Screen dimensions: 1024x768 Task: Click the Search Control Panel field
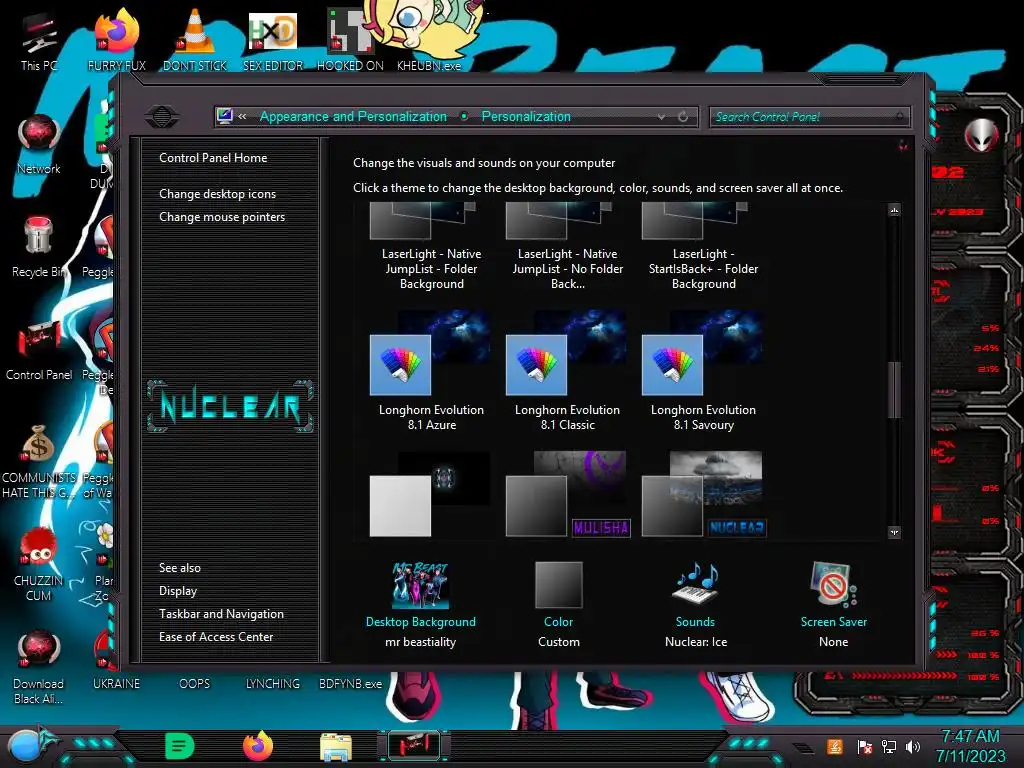click(810, 117)
